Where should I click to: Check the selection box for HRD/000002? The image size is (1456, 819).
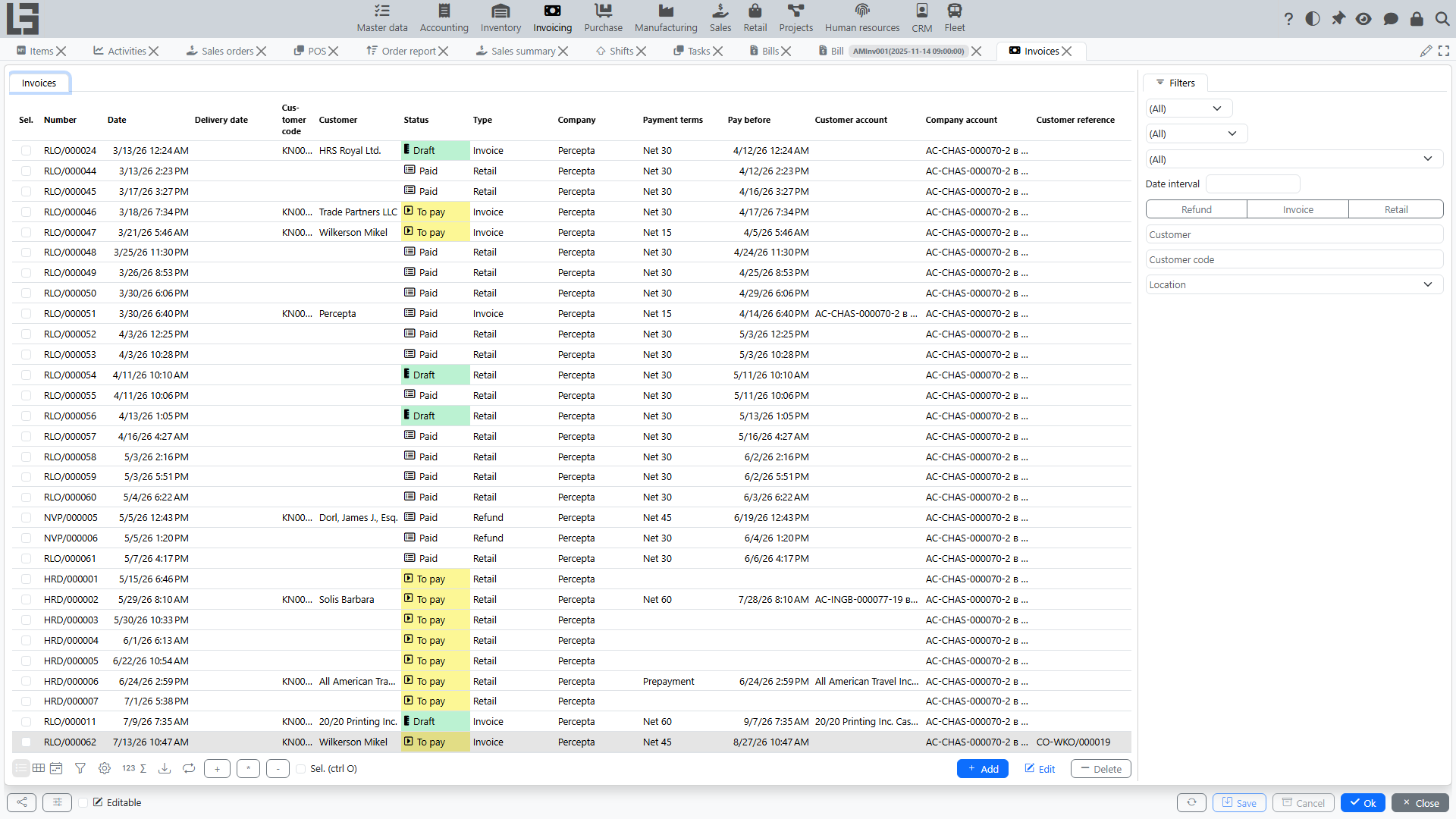[27, 599]
